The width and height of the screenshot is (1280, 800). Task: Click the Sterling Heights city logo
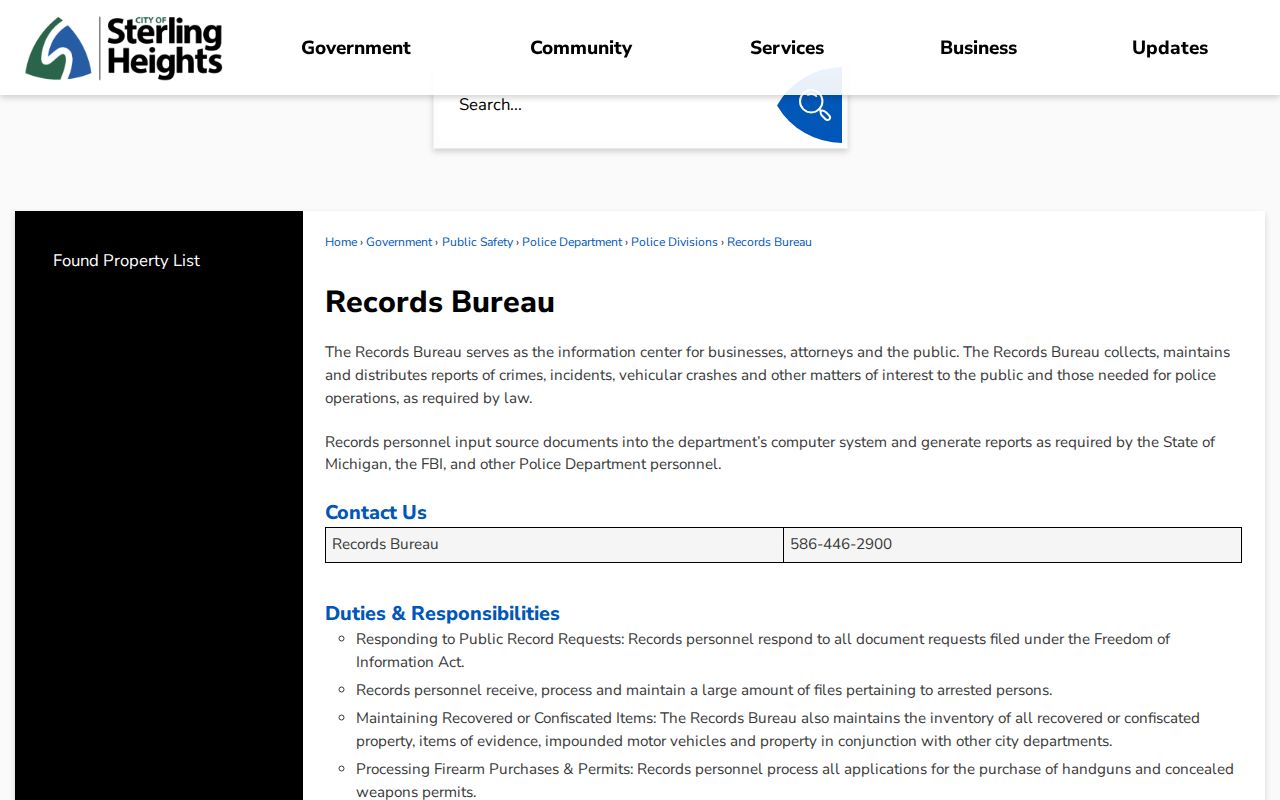click(x=124, y=48)
